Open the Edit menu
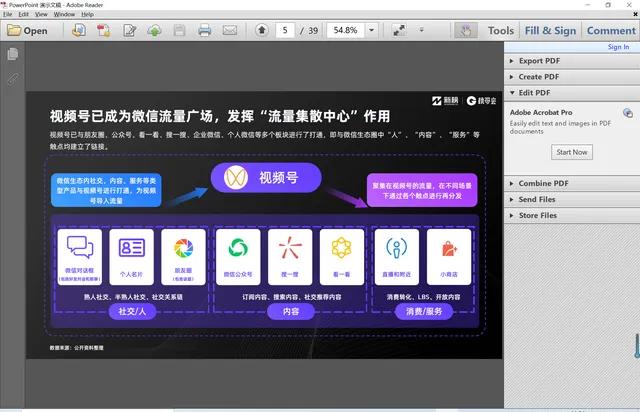The image size is (640, 412). click(x=23, y=14)
